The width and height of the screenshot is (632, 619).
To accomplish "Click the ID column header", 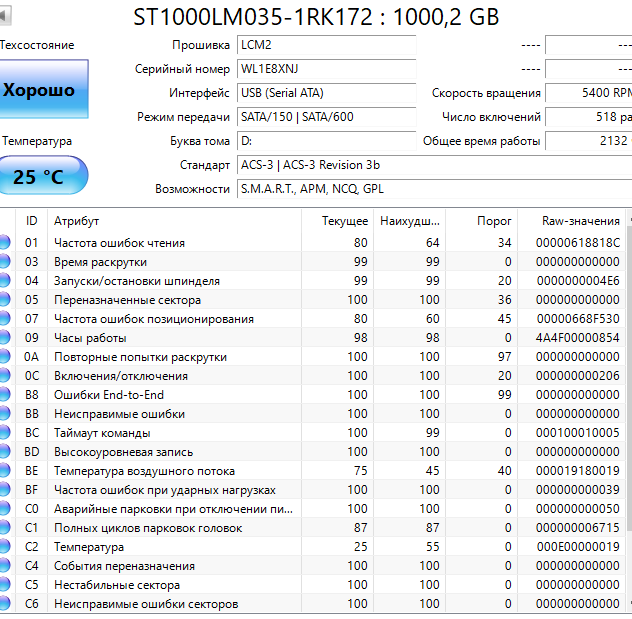I will pos(31,221).
